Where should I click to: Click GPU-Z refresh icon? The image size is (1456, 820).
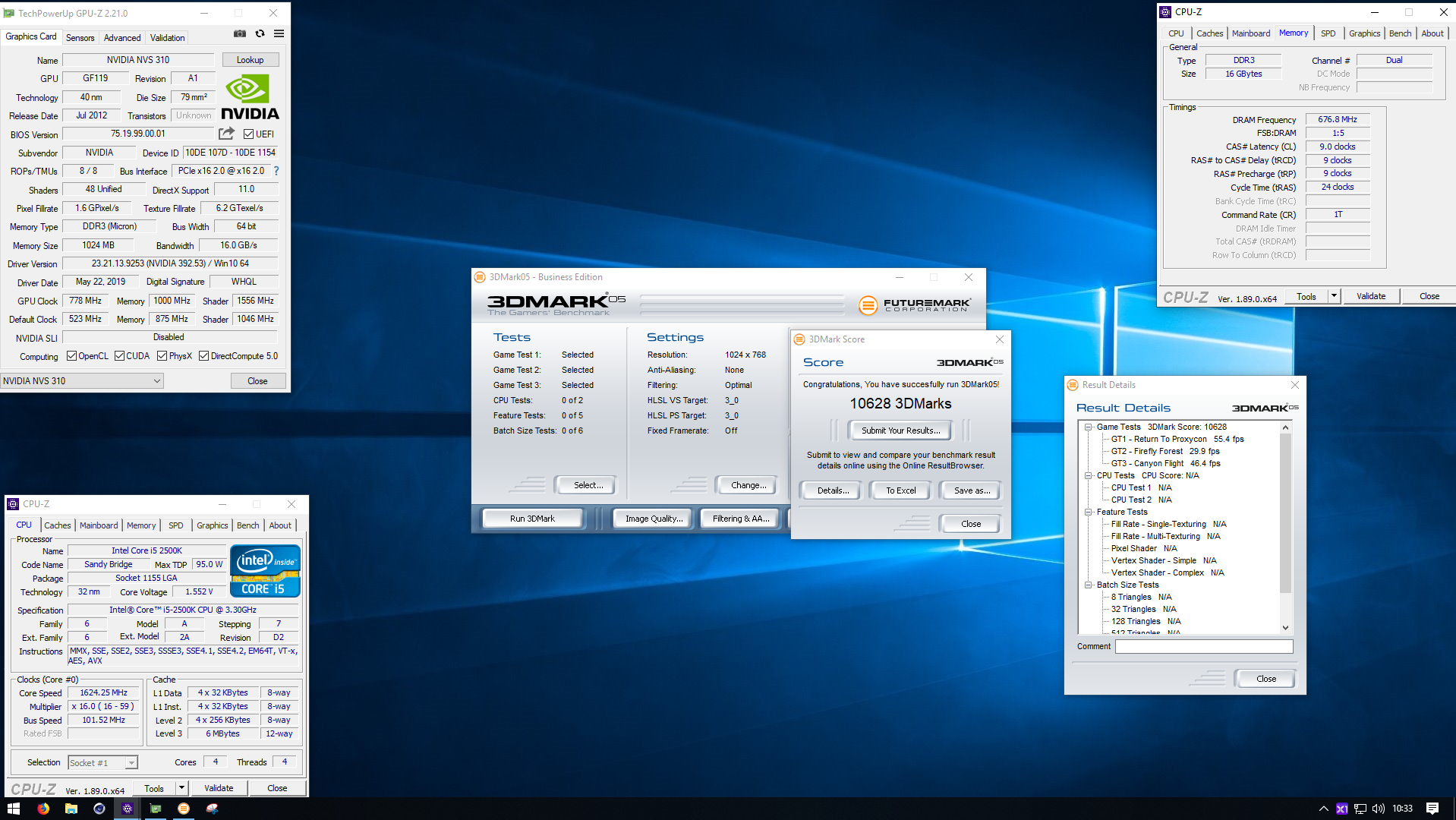point(260,33)
